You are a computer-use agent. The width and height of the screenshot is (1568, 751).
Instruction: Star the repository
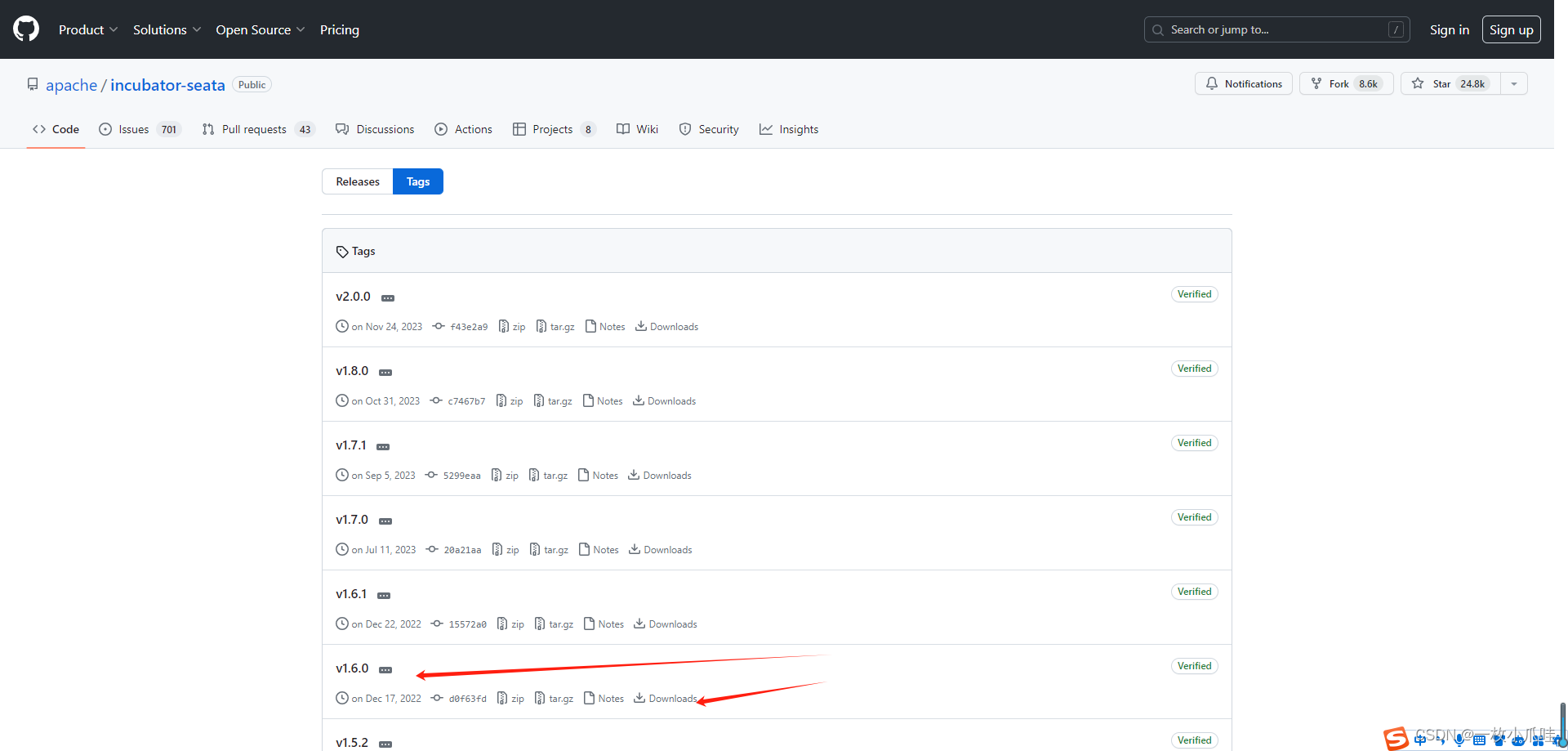click(x=1450, y=83)
